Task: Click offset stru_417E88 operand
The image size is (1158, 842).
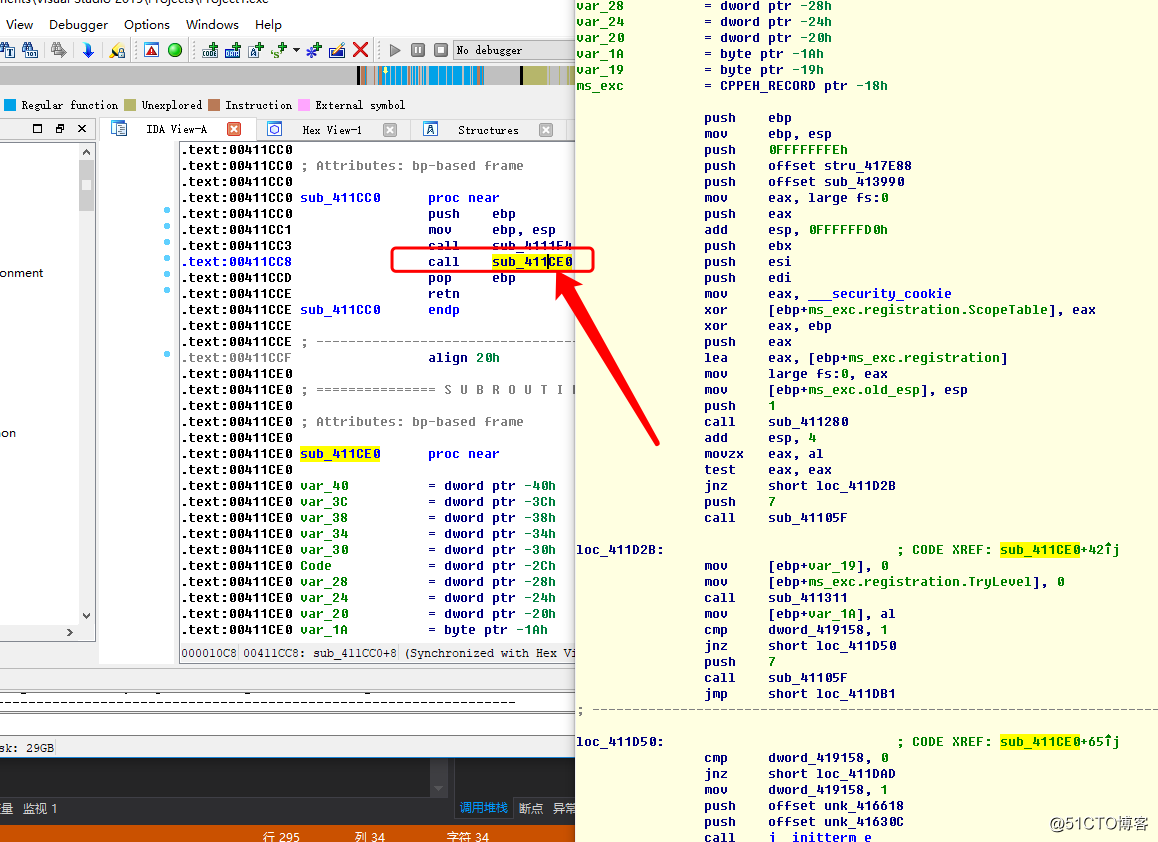Action: (840, 165)
